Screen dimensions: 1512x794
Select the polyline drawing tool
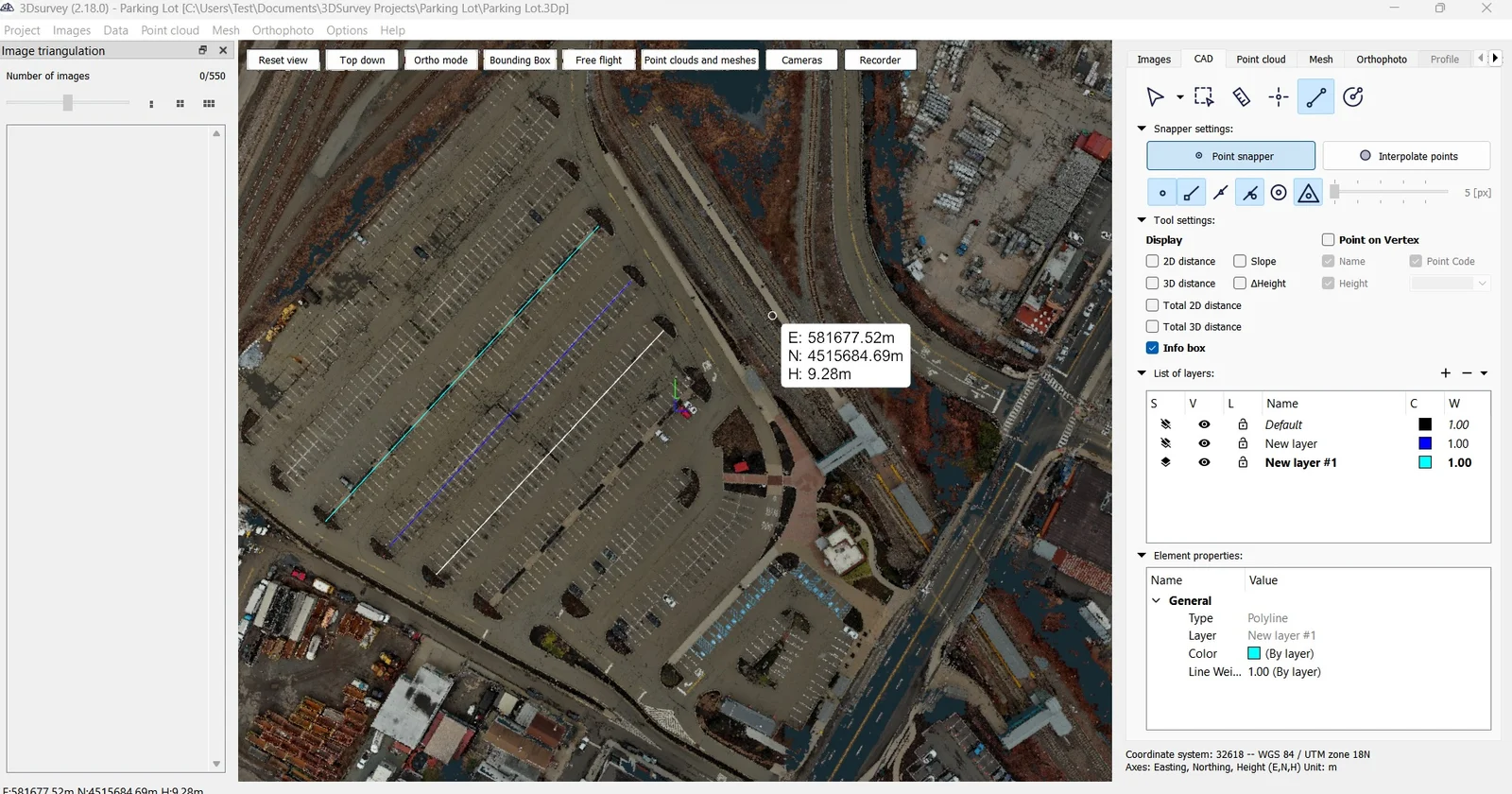(1315, 97)
